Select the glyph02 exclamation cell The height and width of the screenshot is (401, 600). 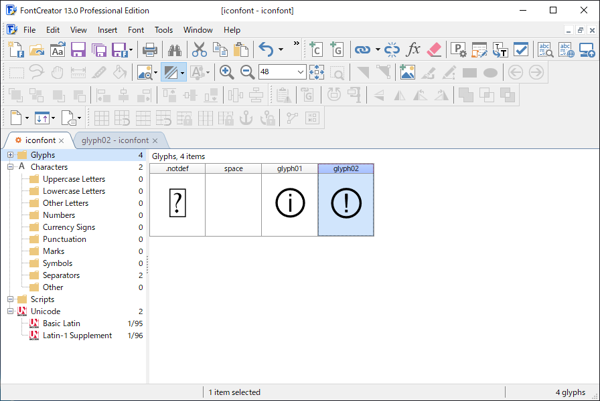(x=346, y=200)
